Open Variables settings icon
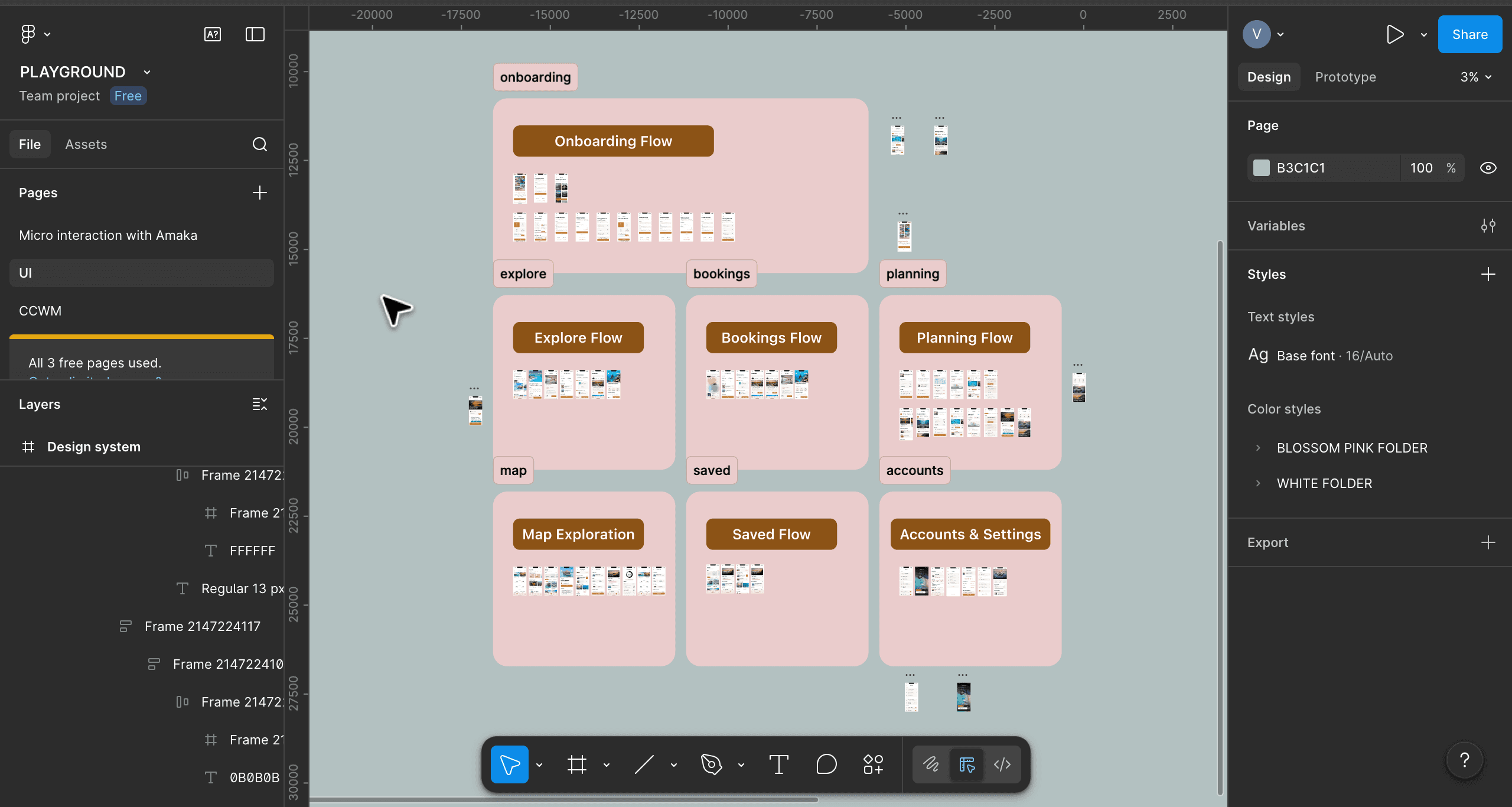 (x=1488, y=226)
